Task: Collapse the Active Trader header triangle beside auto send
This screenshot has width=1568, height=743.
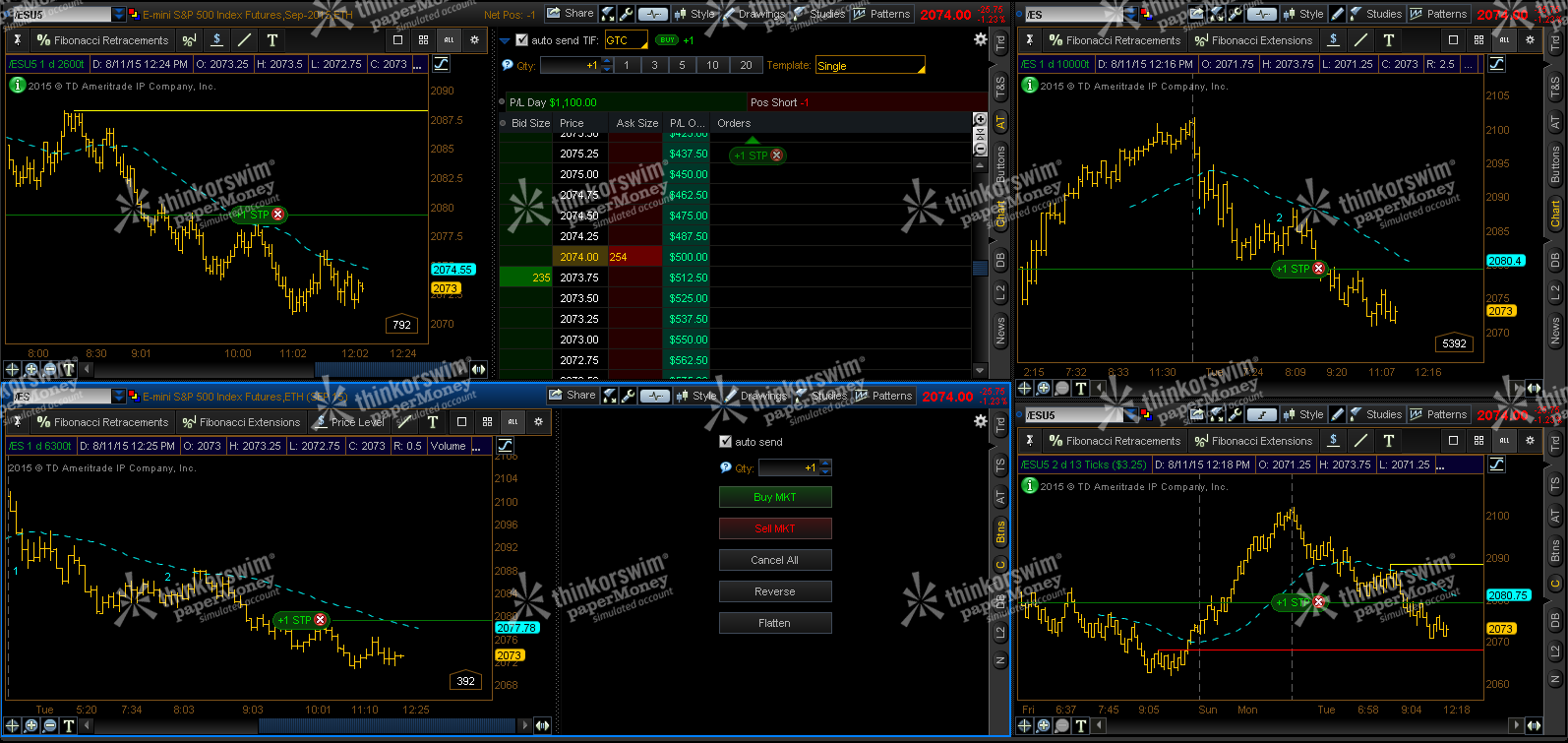Action: click(506, 40)
